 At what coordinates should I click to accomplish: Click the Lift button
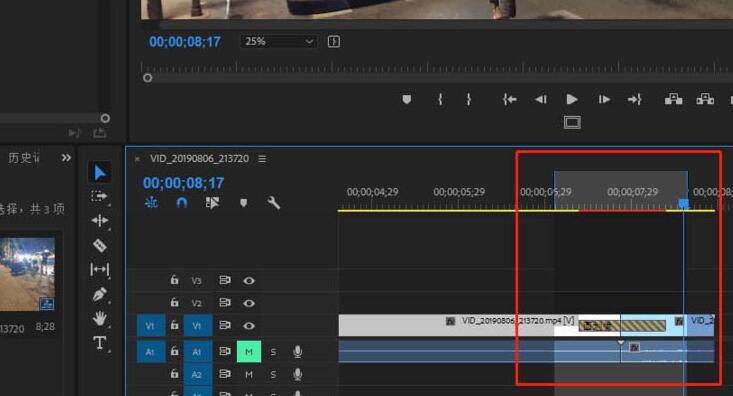pyautogui.click(x=674, y=99)
